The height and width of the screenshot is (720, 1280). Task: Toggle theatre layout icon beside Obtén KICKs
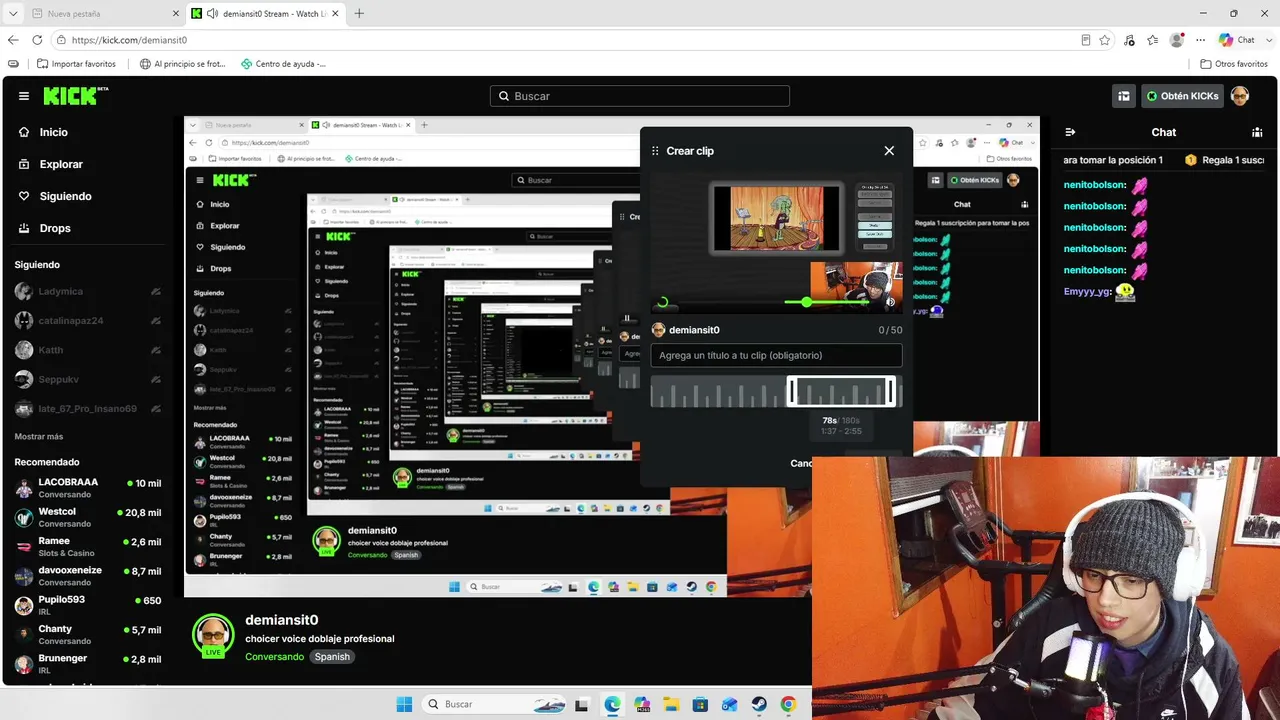[1124, 96]
